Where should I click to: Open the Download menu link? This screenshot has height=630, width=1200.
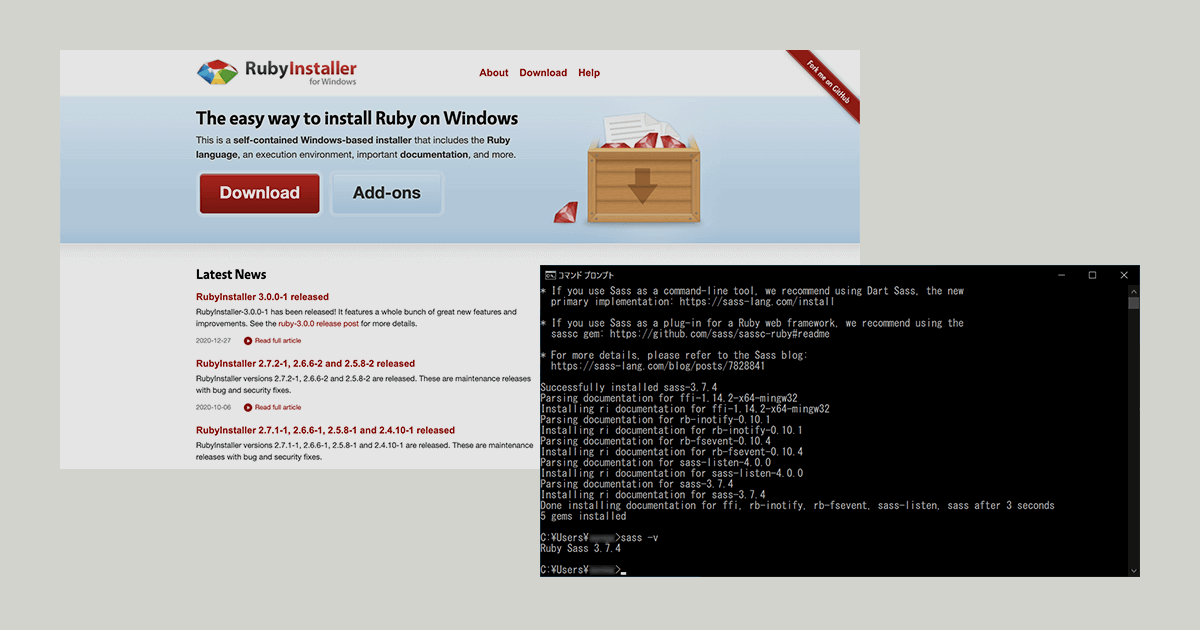tap(543, 73)
